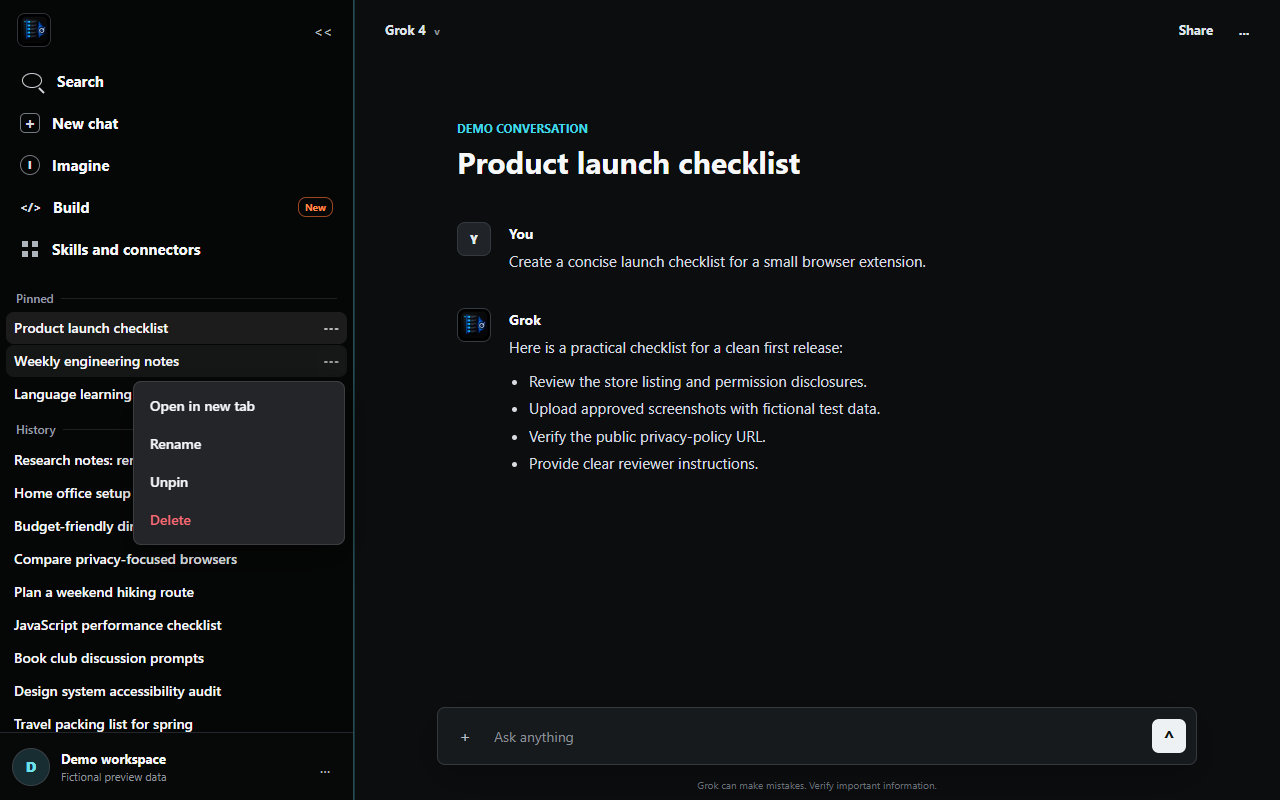Click the plus attach icon in the message box
Screen dimensions: 1280x800
(465, 737)
